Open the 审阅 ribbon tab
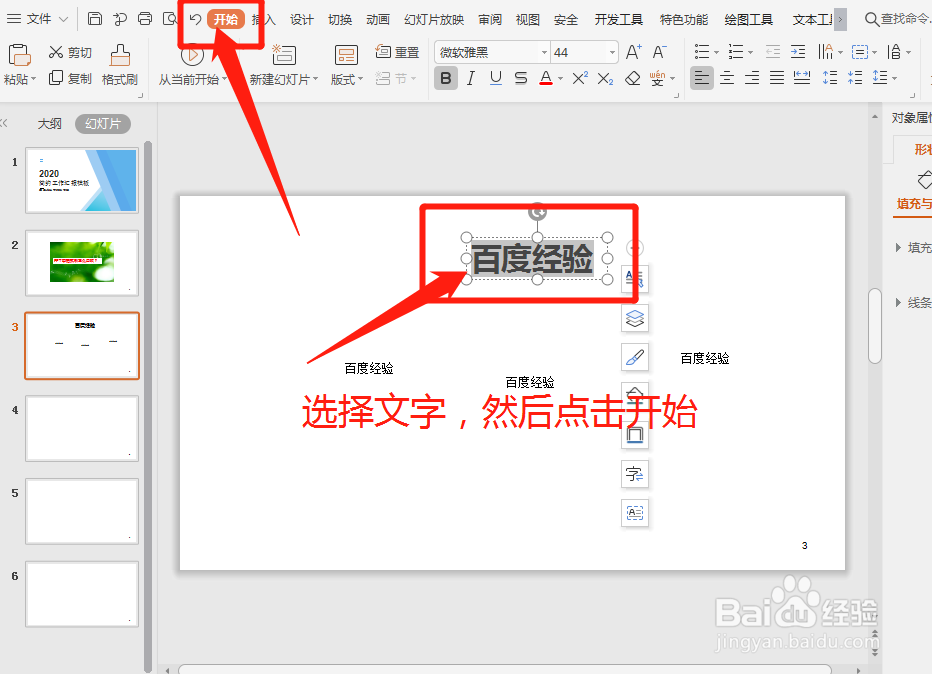This screenshot has width=932, height=674. point(490,20)
